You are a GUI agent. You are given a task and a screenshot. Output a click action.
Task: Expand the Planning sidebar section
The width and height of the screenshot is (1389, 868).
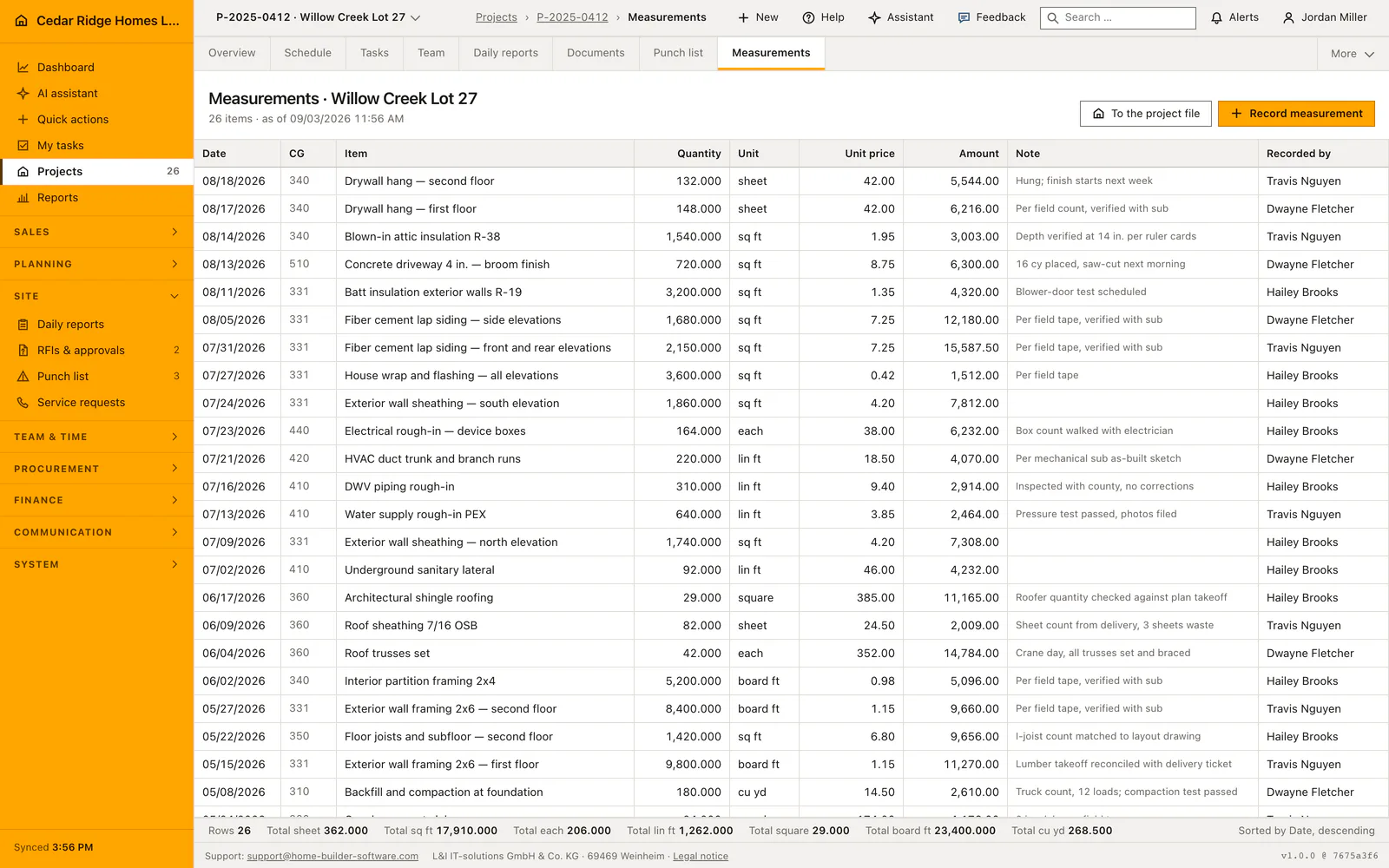[x=96, y=264]
